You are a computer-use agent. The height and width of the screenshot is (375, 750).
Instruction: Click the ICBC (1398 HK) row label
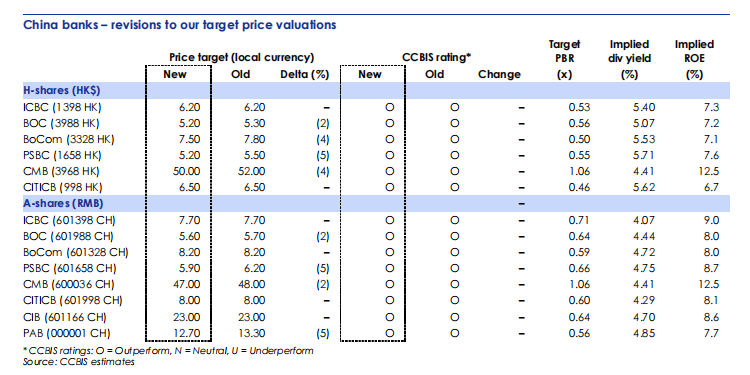[62, 107]
